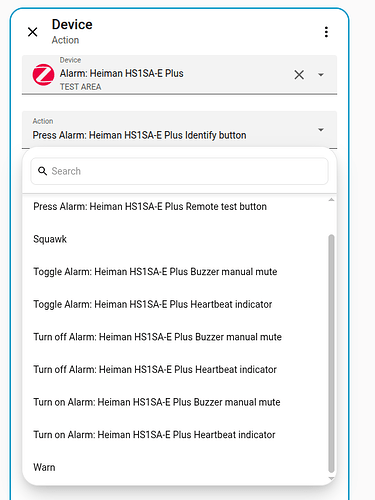Select Turn off Buzzer manual mute
Screen dimensions: 375x500
175,337
